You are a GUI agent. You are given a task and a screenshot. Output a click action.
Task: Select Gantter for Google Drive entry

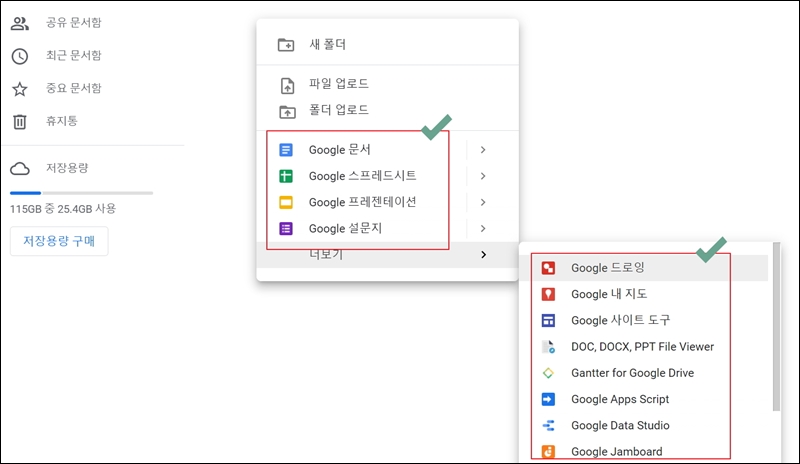click(644, 373)
